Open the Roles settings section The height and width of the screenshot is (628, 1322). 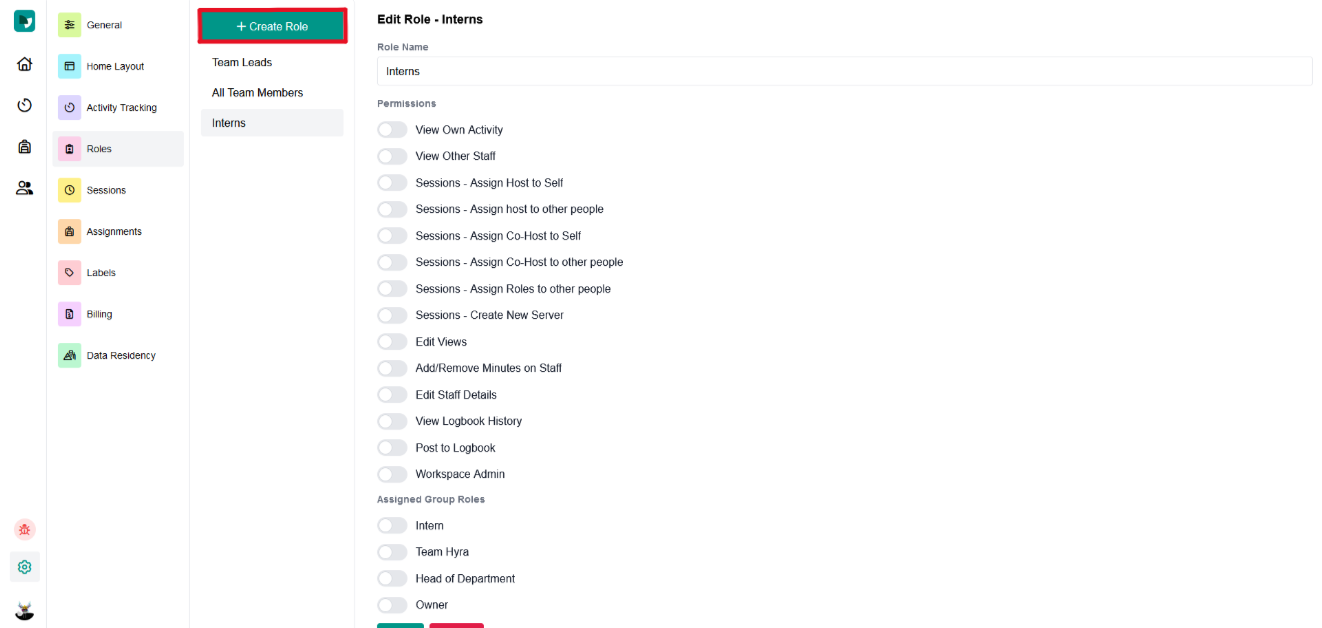pos(100,148)
